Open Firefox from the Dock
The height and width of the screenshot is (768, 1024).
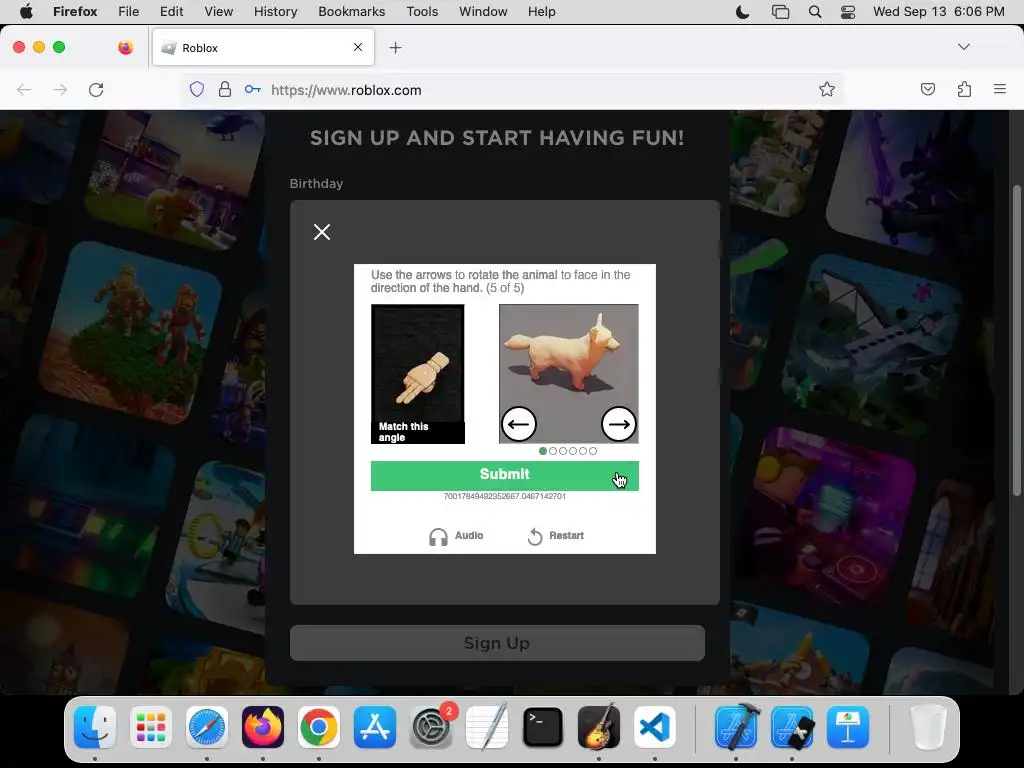point(263,727)
